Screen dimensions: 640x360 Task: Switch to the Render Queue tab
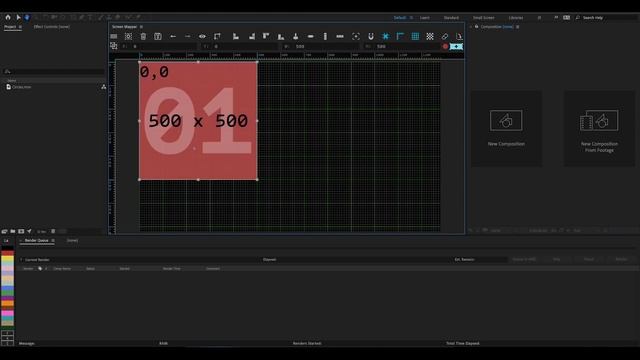[x=37, y=240]
